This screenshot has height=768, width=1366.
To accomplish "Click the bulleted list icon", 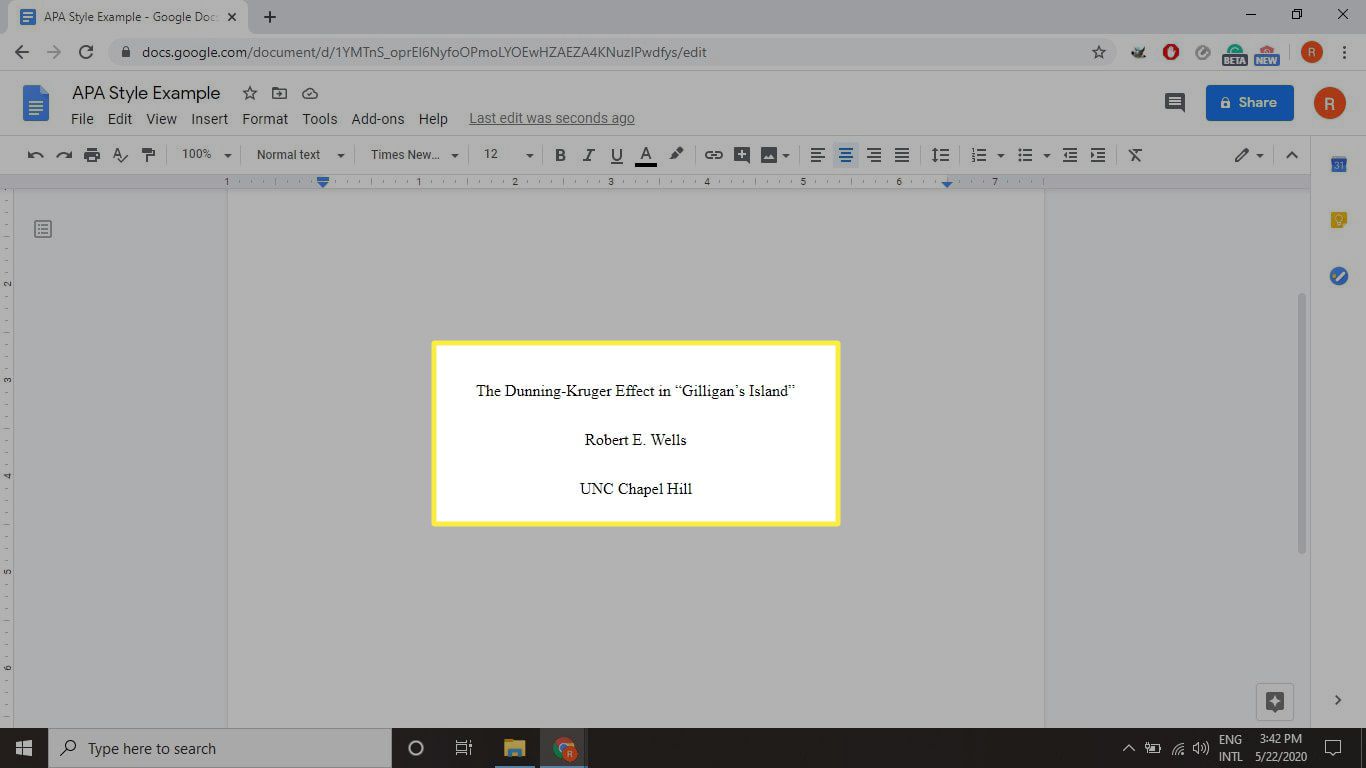I will [1025, 155].
